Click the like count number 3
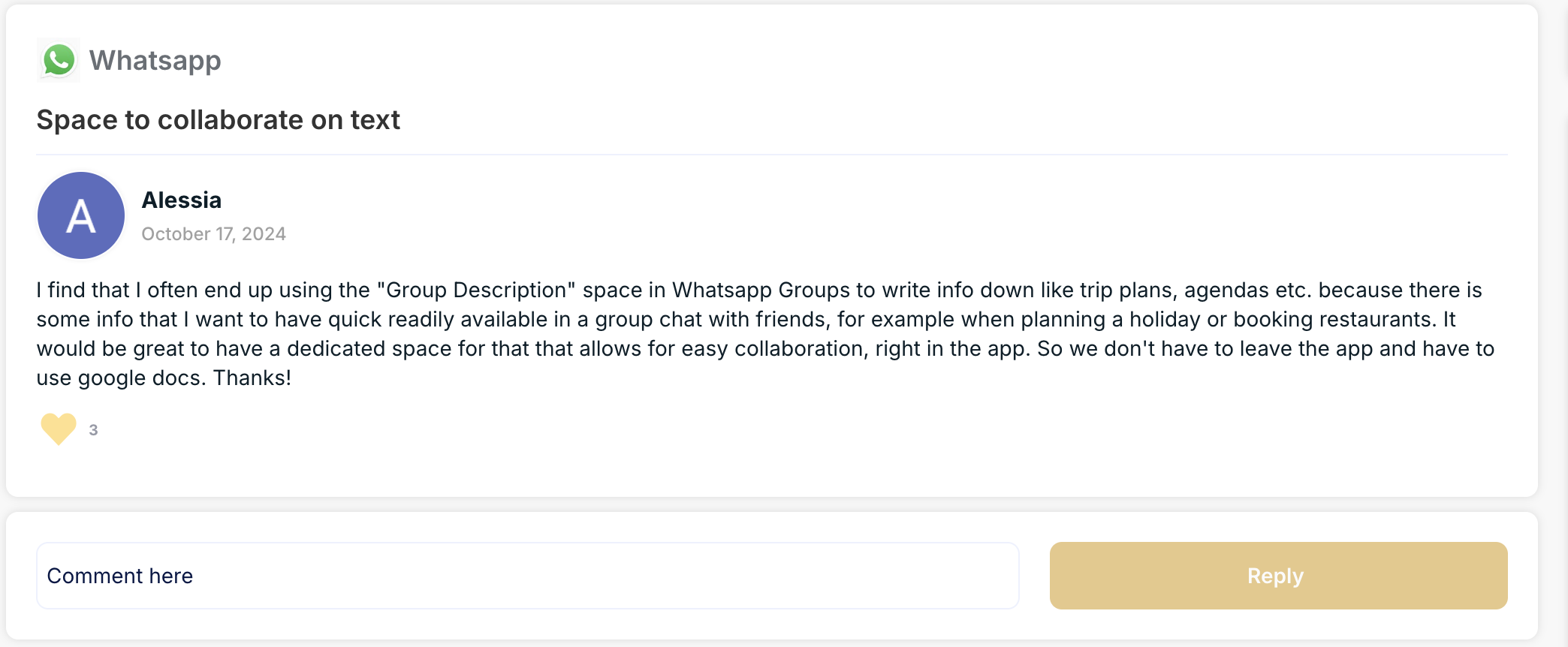Screen dimensions: 1568x647 coord(93,430)
